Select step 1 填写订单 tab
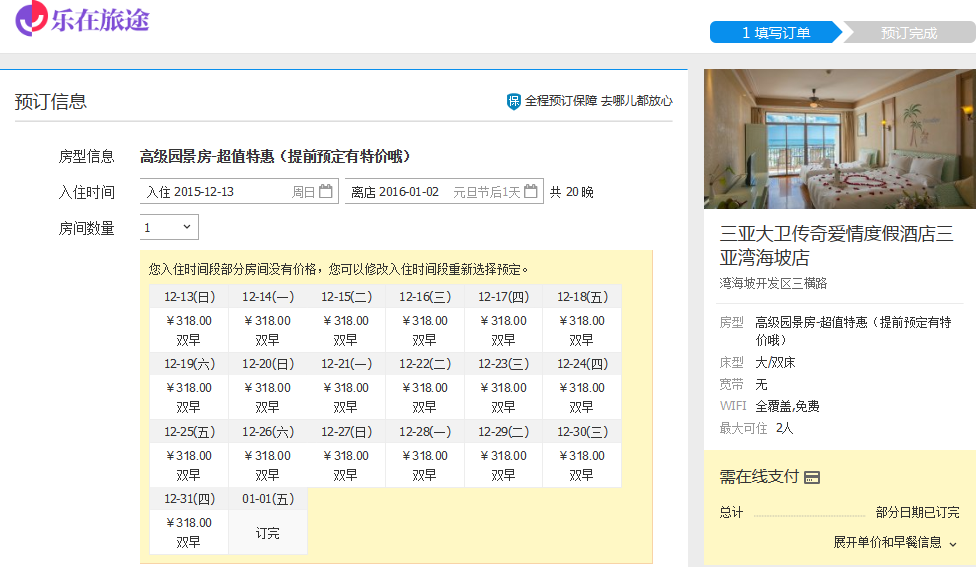 coord(776,32)
